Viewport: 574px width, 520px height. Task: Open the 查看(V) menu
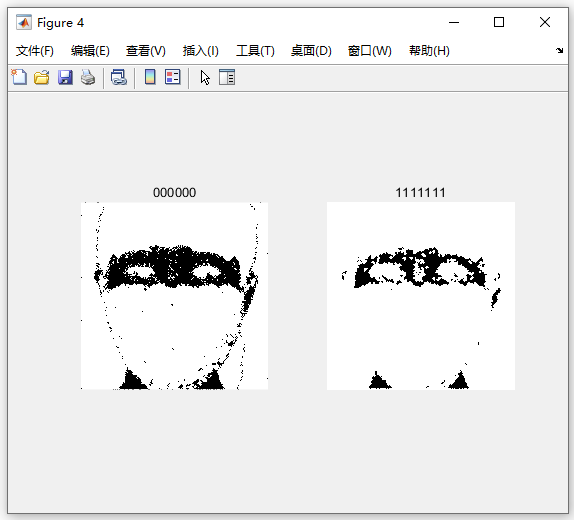tap(146, 51)
